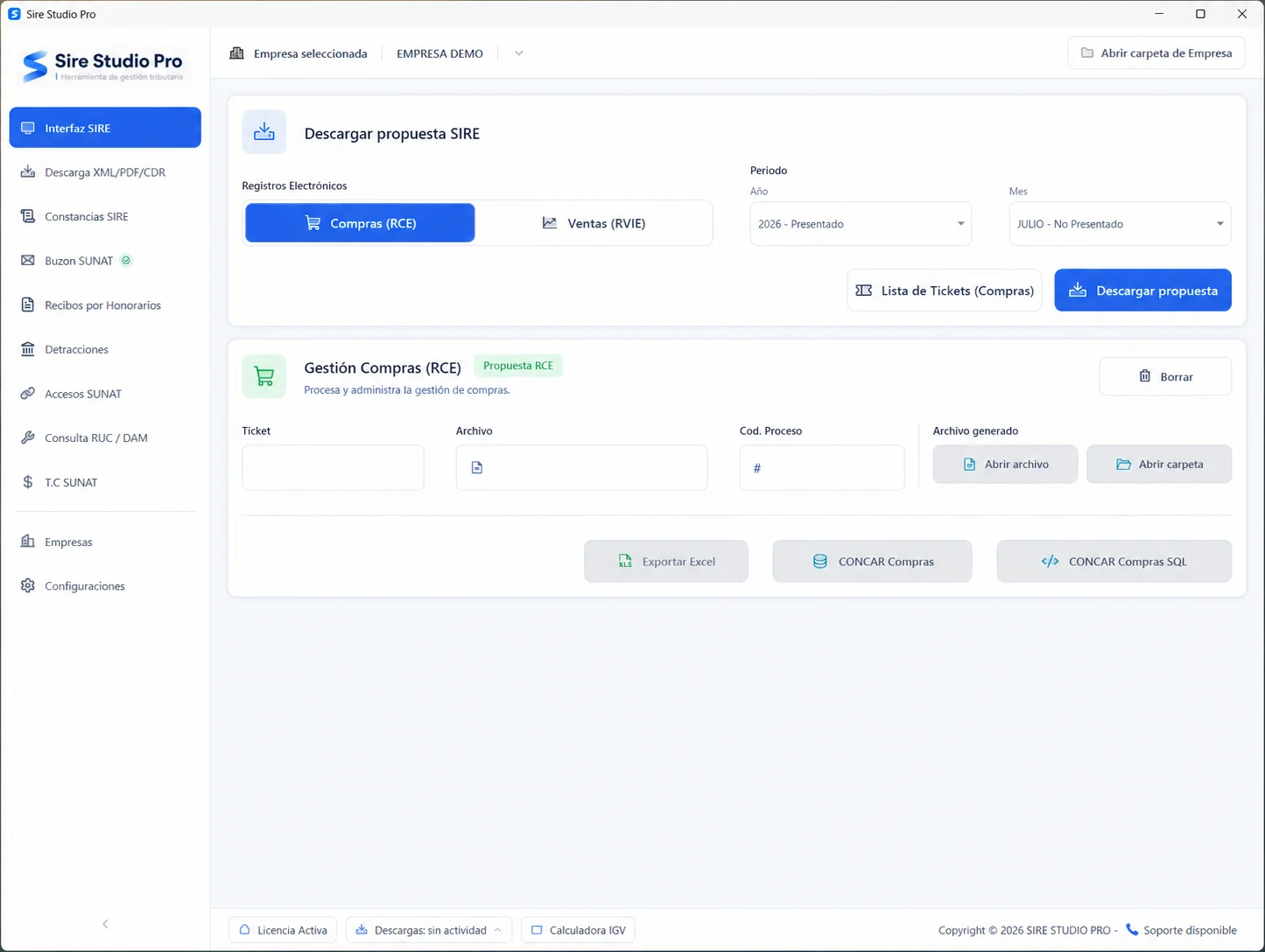Click the Propuesta RCE badge

tap(518, 366)
